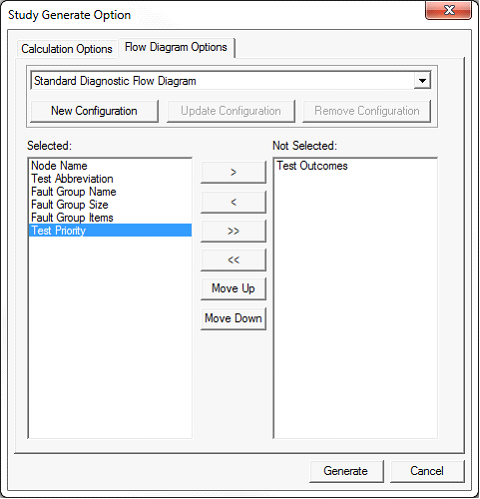The image size is (480, 499).
Task: Open the Flow Diagram Options tab
Action: [176, 47]
